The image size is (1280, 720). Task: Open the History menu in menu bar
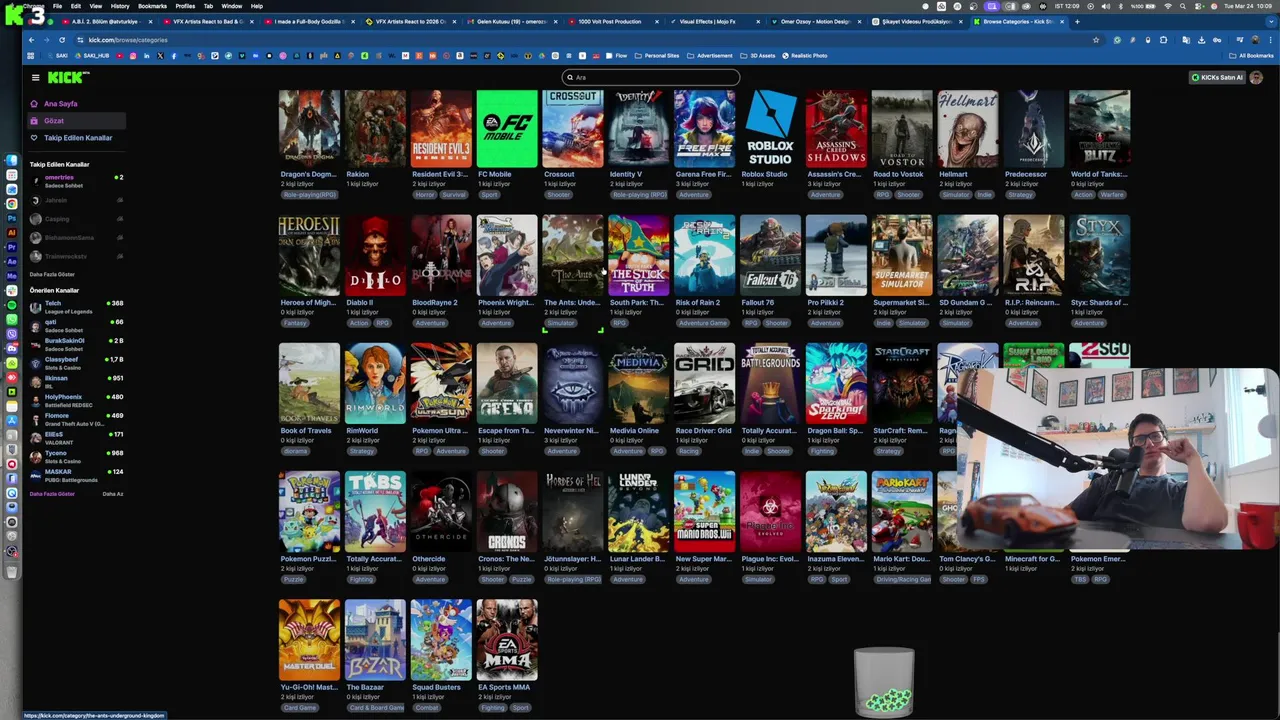[x=120, y=6]
